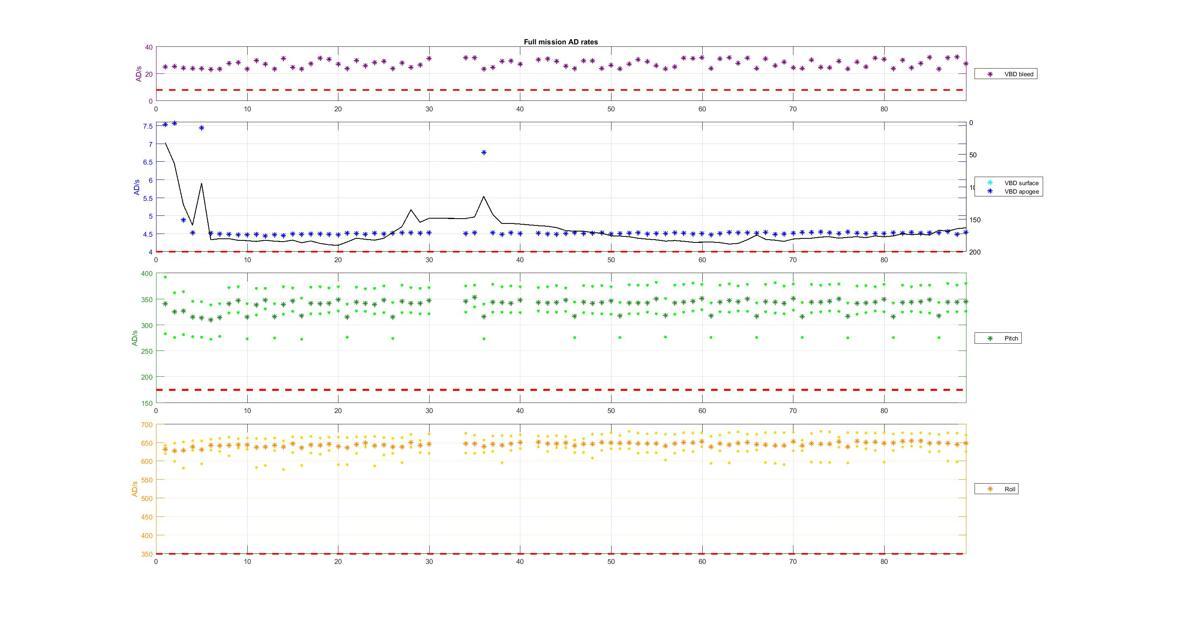Click the tick label 700 on roll plot
Screen dimensions: 1200x622
pyautogui.click(x=147, y=425)
